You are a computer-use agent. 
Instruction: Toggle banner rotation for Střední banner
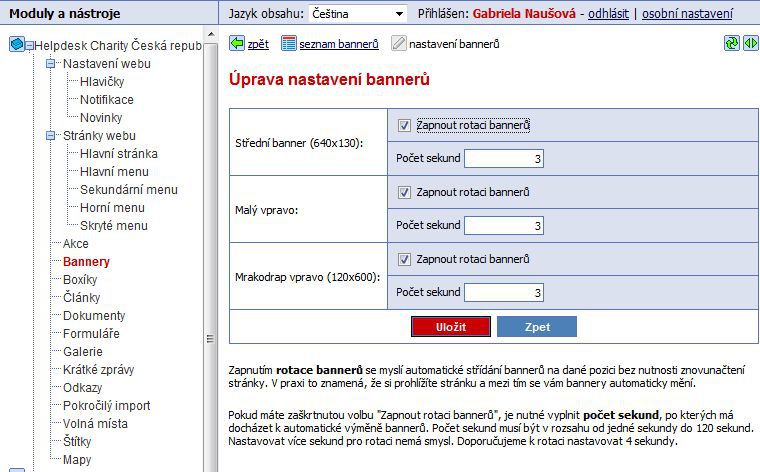(x=404, y=126)
